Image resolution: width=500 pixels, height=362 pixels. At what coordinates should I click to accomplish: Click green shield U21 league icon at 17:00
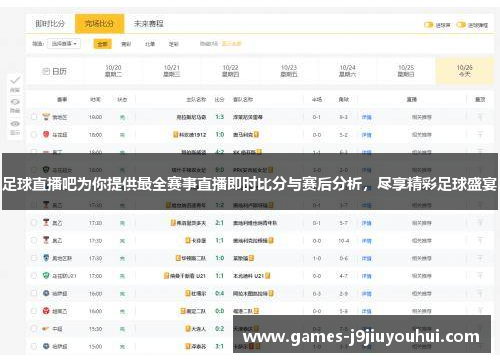tap(46, 275)
